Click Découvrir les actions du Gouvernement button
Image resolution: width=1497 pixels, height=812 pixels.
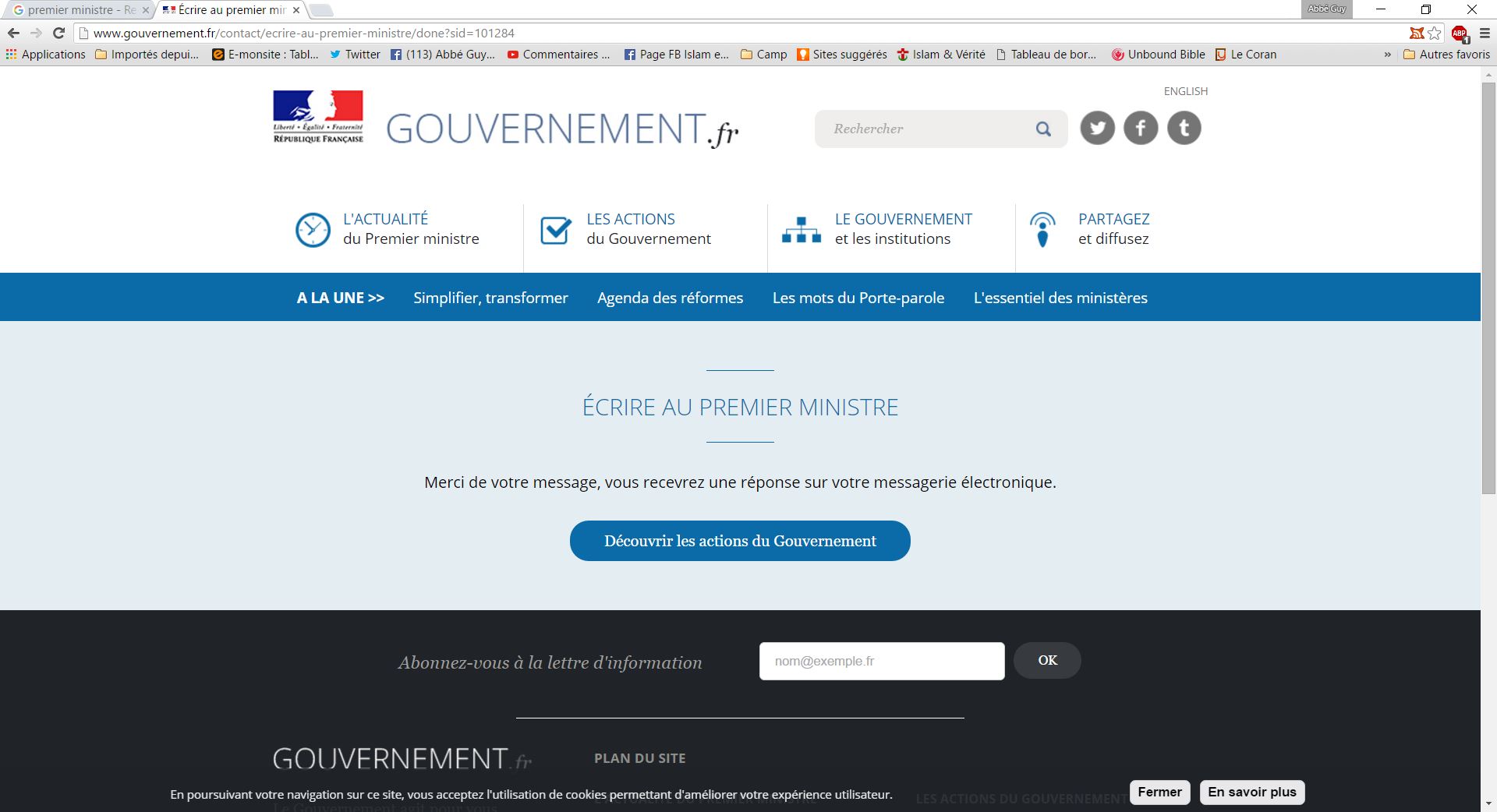(x=740, y=541)
